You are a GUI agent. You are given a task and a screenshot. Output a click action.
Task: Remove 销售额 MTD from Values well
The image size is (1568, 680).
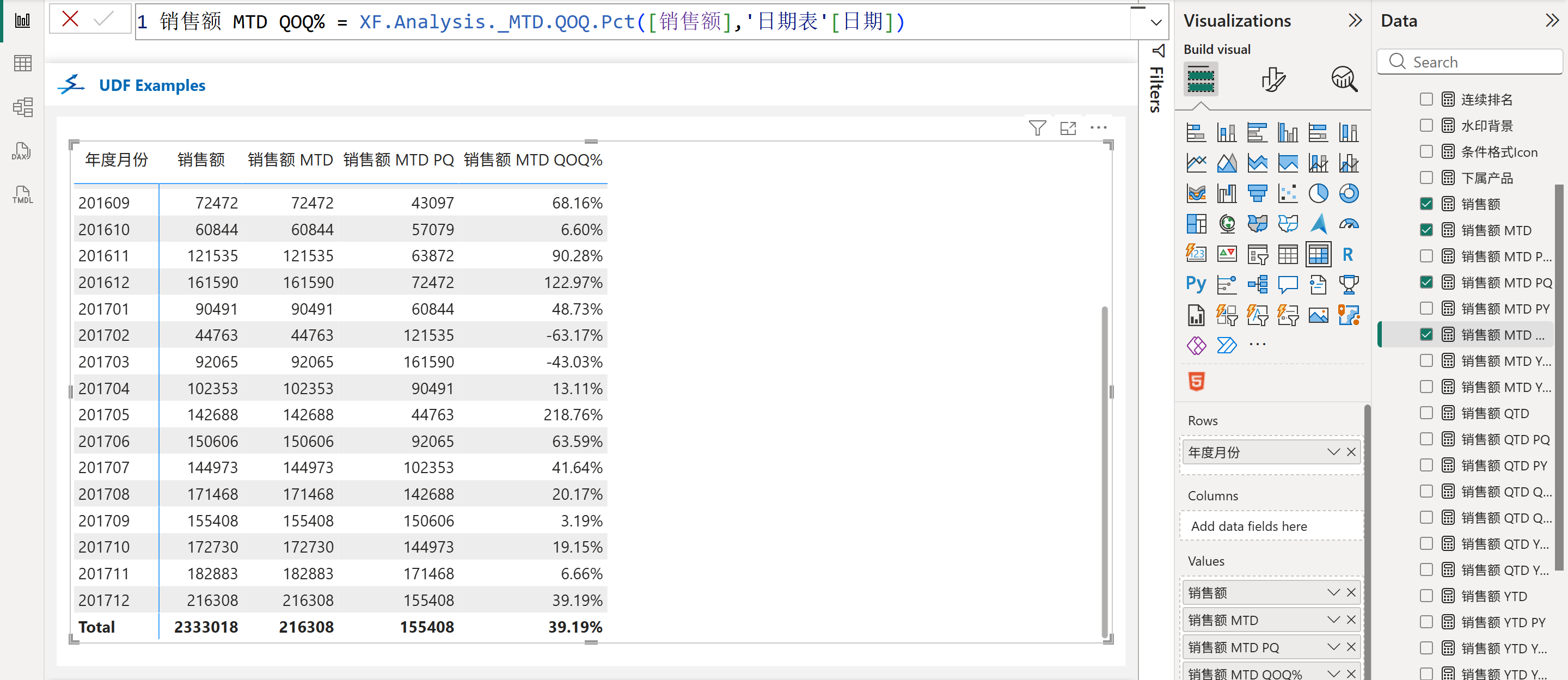[x=1351, y=620]
